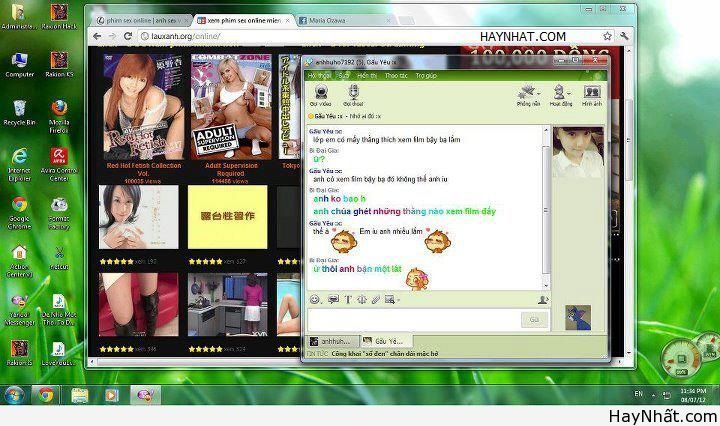The height and width of the screenshot is (426, 720).
Task: Expand the Hoạt động dropdown arrow
Action: click(569, 93)
